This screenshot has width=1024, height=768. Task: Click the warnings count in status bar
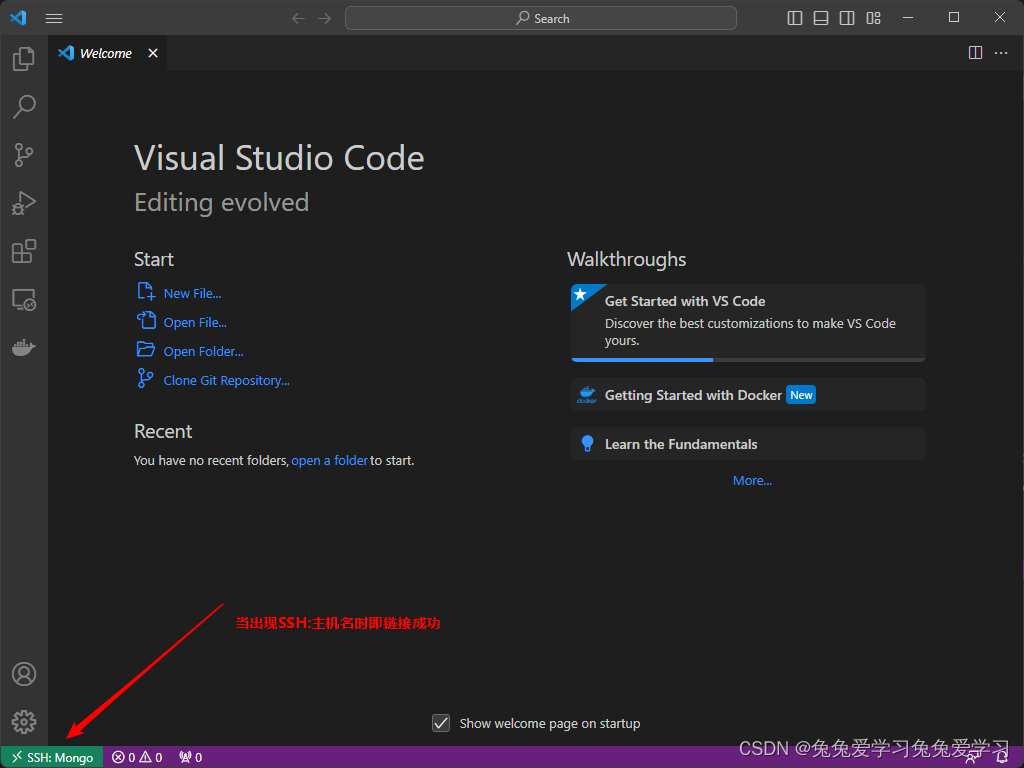[150, 758]
